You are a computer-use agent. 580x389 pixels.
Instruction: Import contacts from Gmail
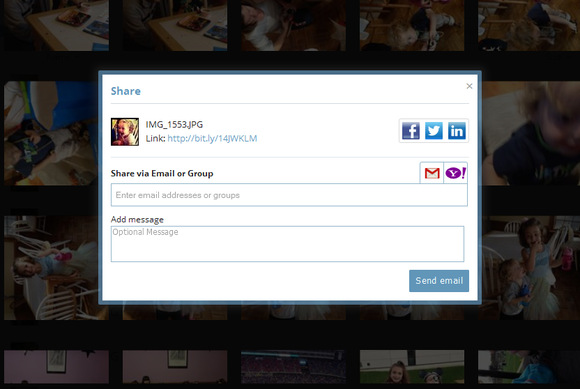(432, 173)
